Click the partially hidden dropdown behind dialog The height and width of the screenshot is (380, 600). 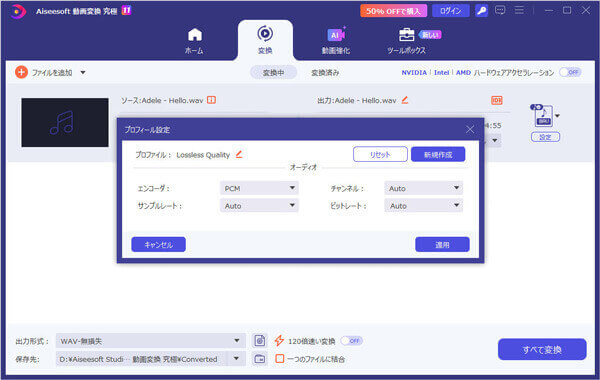click(x=494, y=140)
